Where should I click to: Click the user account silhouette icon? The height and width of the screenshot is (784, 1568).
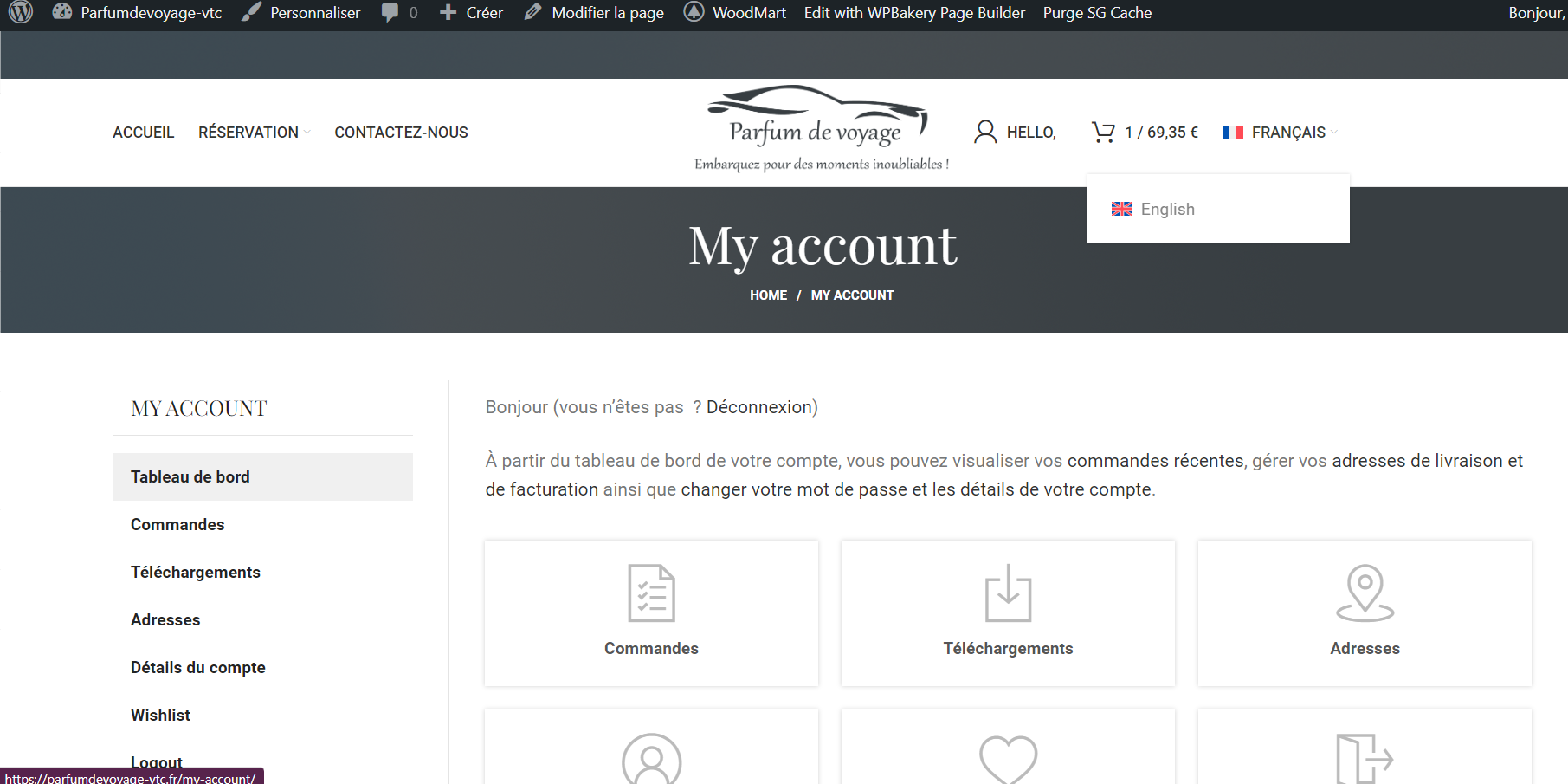pos(985,132)
